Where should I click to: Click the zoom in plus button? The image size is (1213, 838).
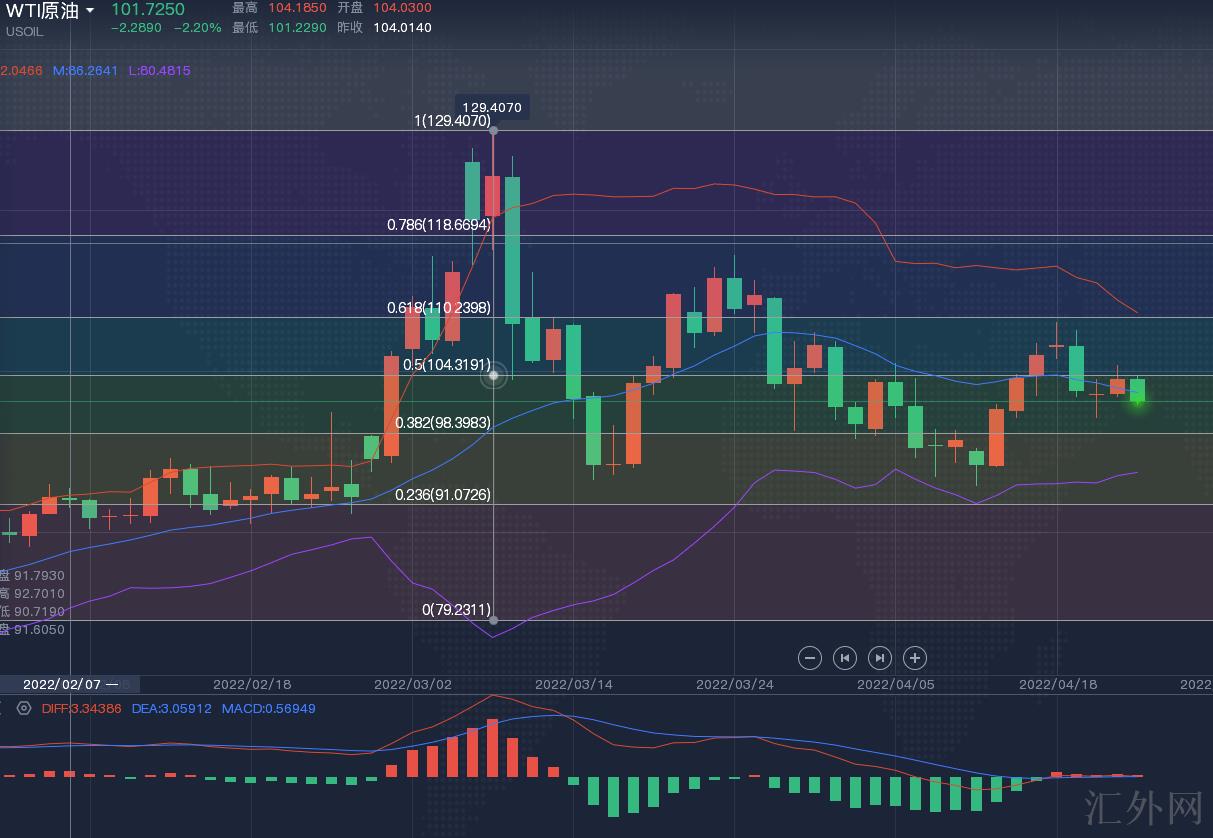(x=914, y=657)
